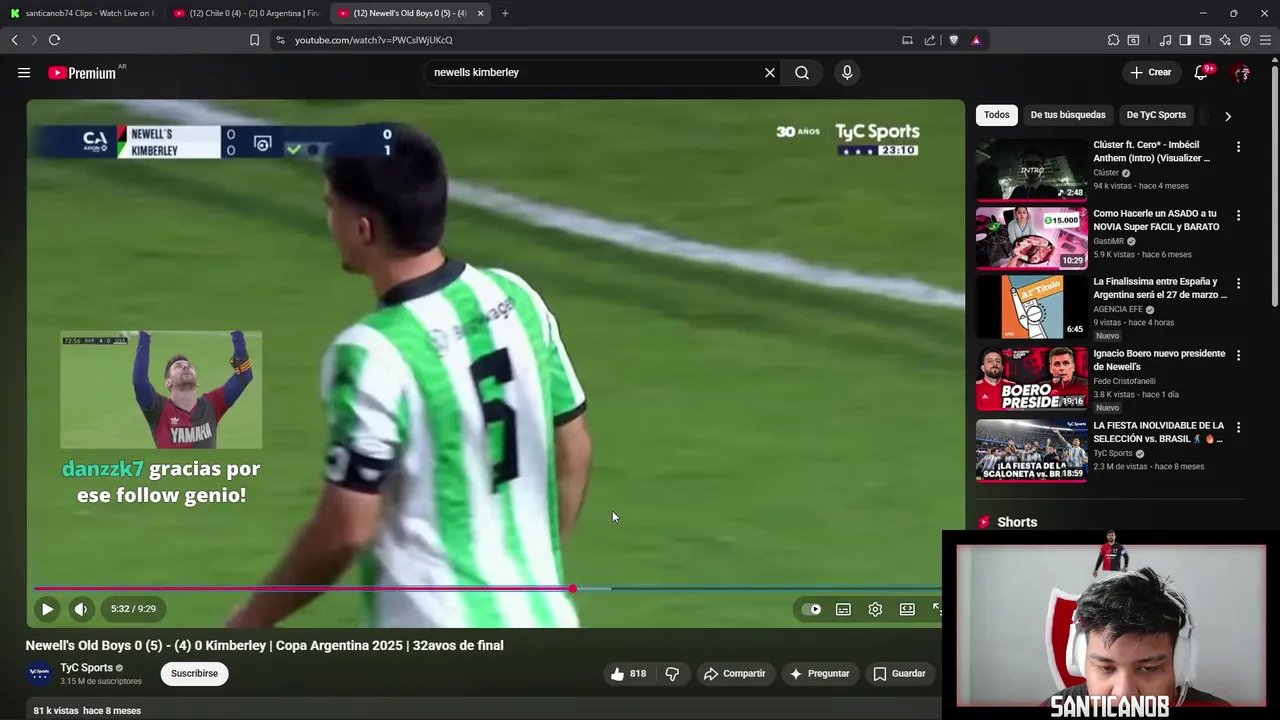Select the Todos filter chip
This screenshot has height=720, width=1280.
click(x=997, y=115)
